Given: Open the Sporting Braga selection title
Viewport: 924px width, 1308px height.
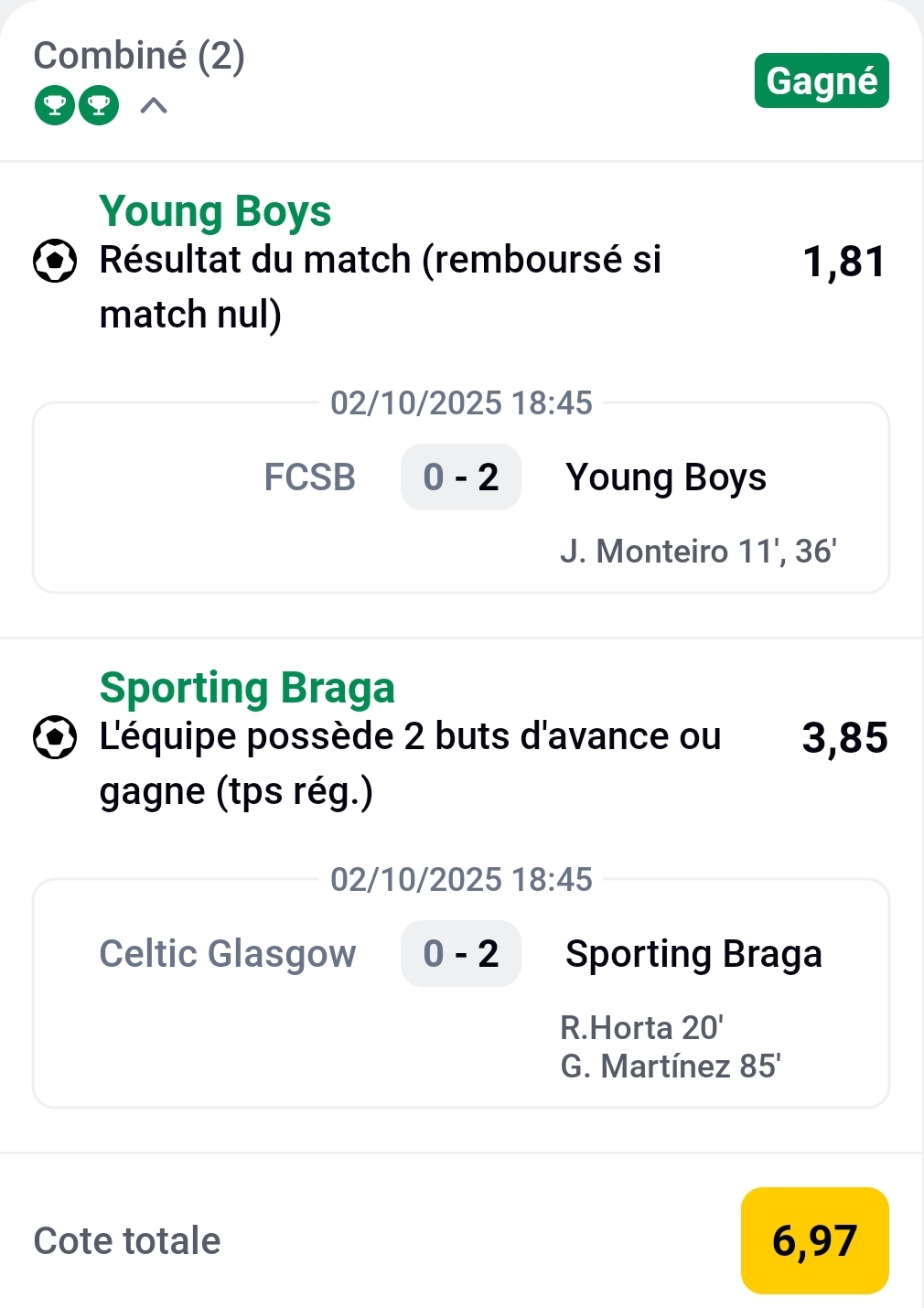Looking at the screenshot, I should [247, 688].
